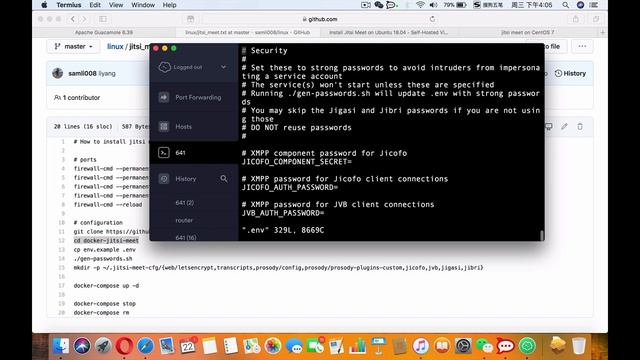Open file History on GitHub page
Viewport: 640px width, 360px height.
tap(570, 73)
